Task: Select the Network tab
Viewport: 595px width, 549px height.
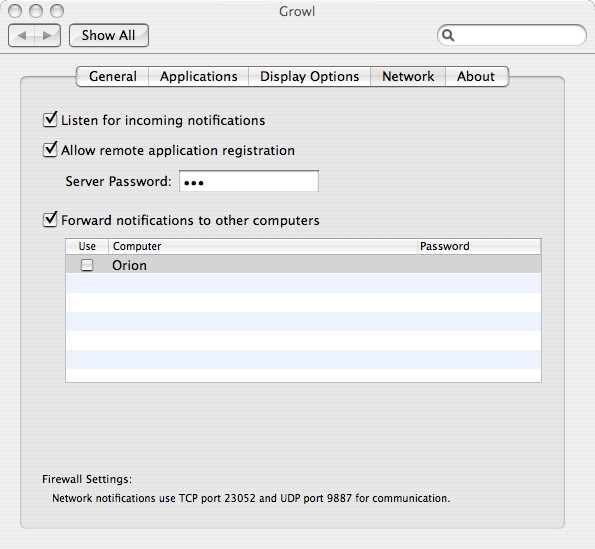Action: click(408, 77)
